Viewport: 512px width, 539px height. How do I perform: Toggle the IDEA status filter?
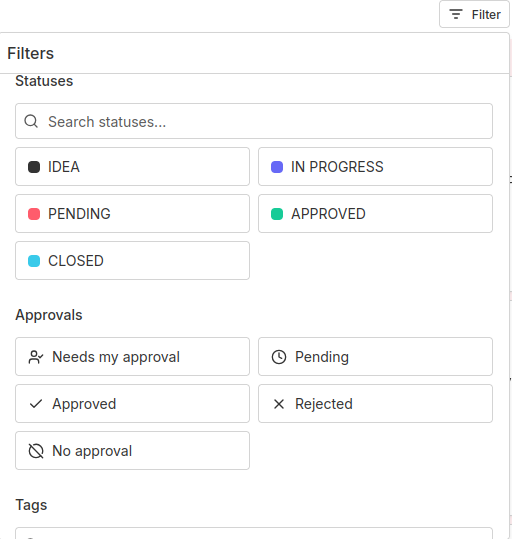132,167
